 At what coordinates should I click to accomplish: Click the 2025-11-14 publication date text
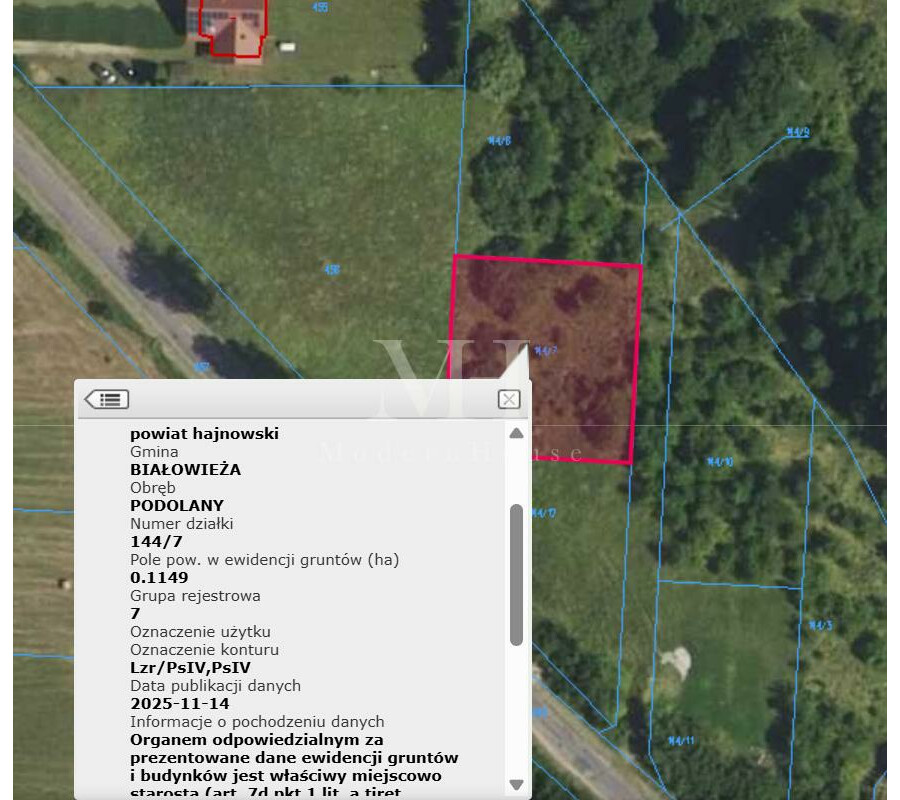coord(179,703)
